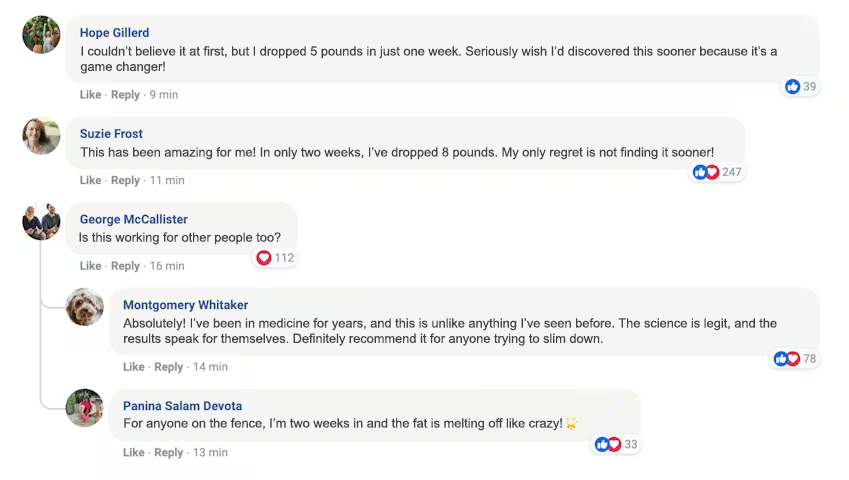Click heart reaction on George McCallister's comment
Image resolution: width=849 pixels, height=480 pixels.
point(264,258)
